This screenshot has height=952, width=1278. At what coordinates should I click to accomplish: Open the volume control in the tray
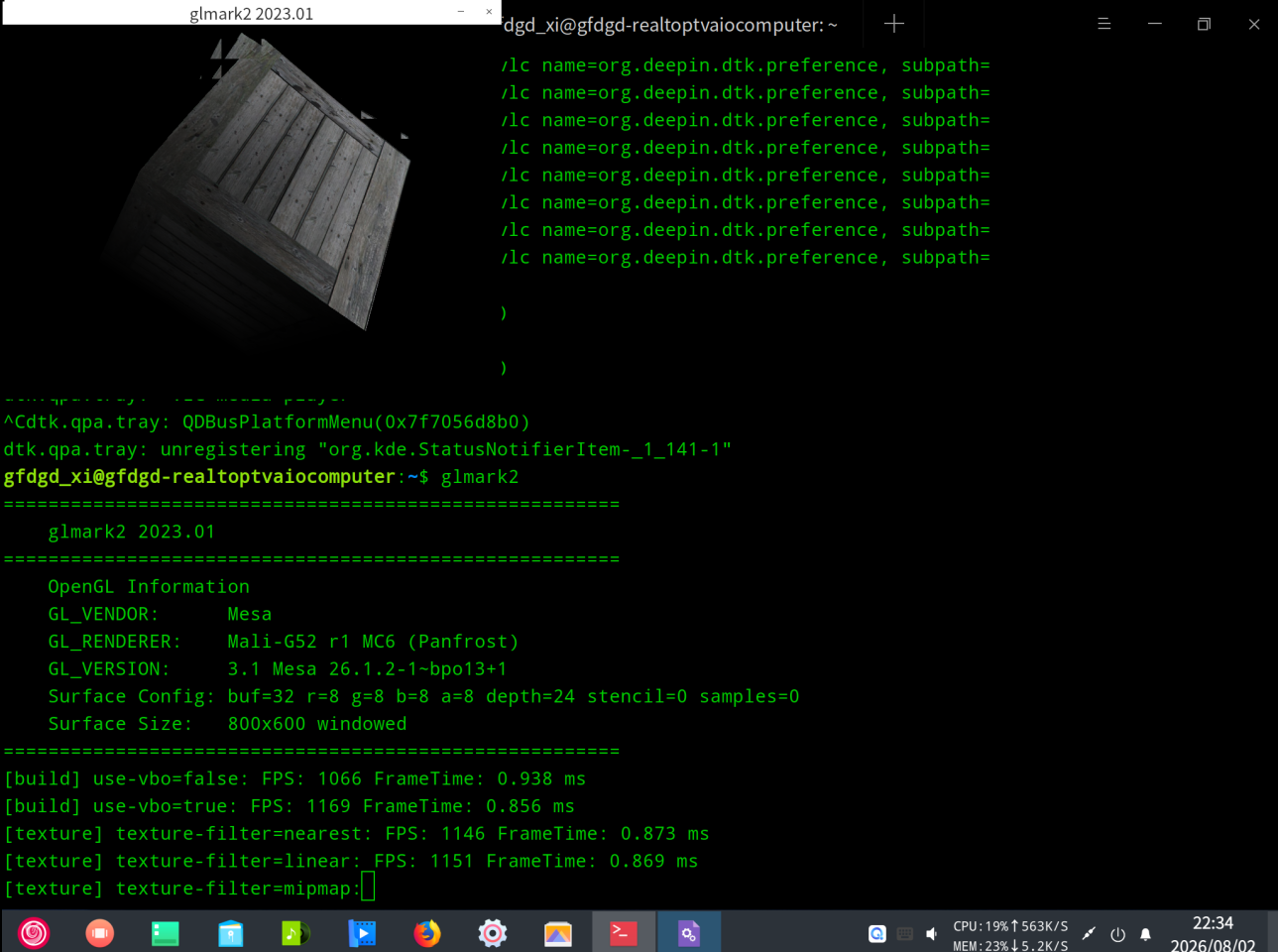(932, 934)
